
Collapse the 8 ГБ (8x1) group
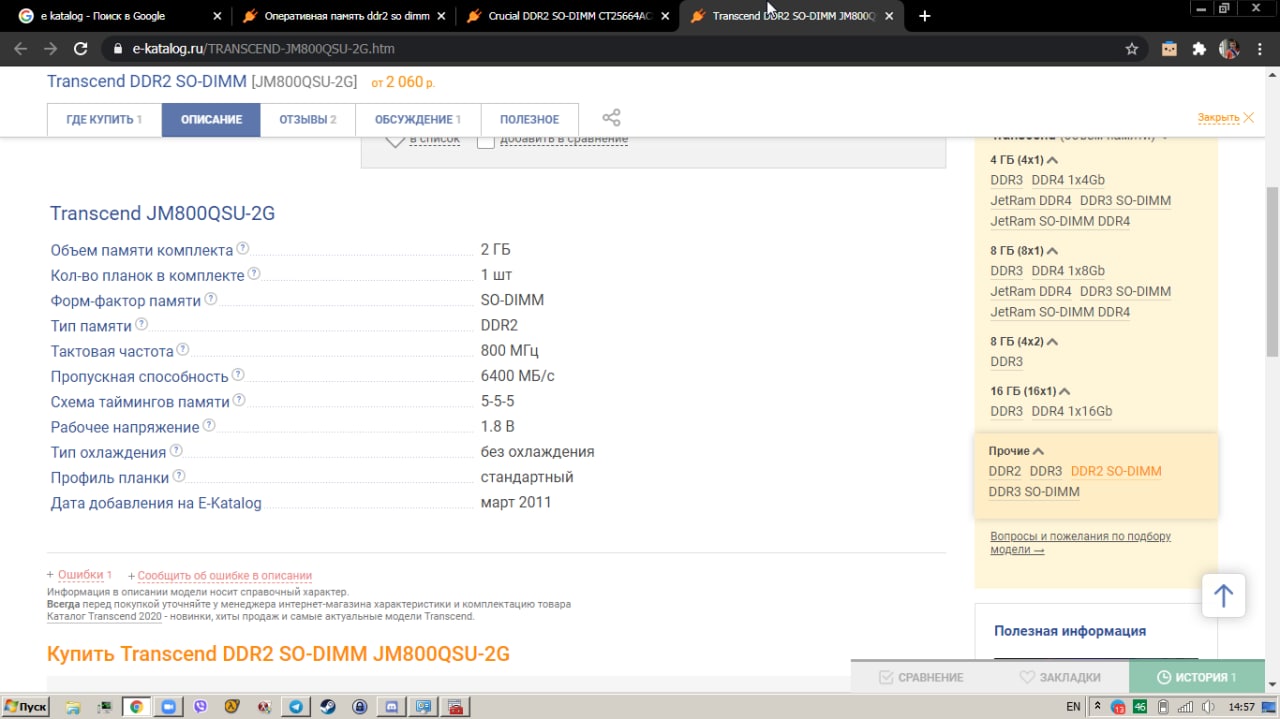pyautogui.click(x=1053, y=251)
